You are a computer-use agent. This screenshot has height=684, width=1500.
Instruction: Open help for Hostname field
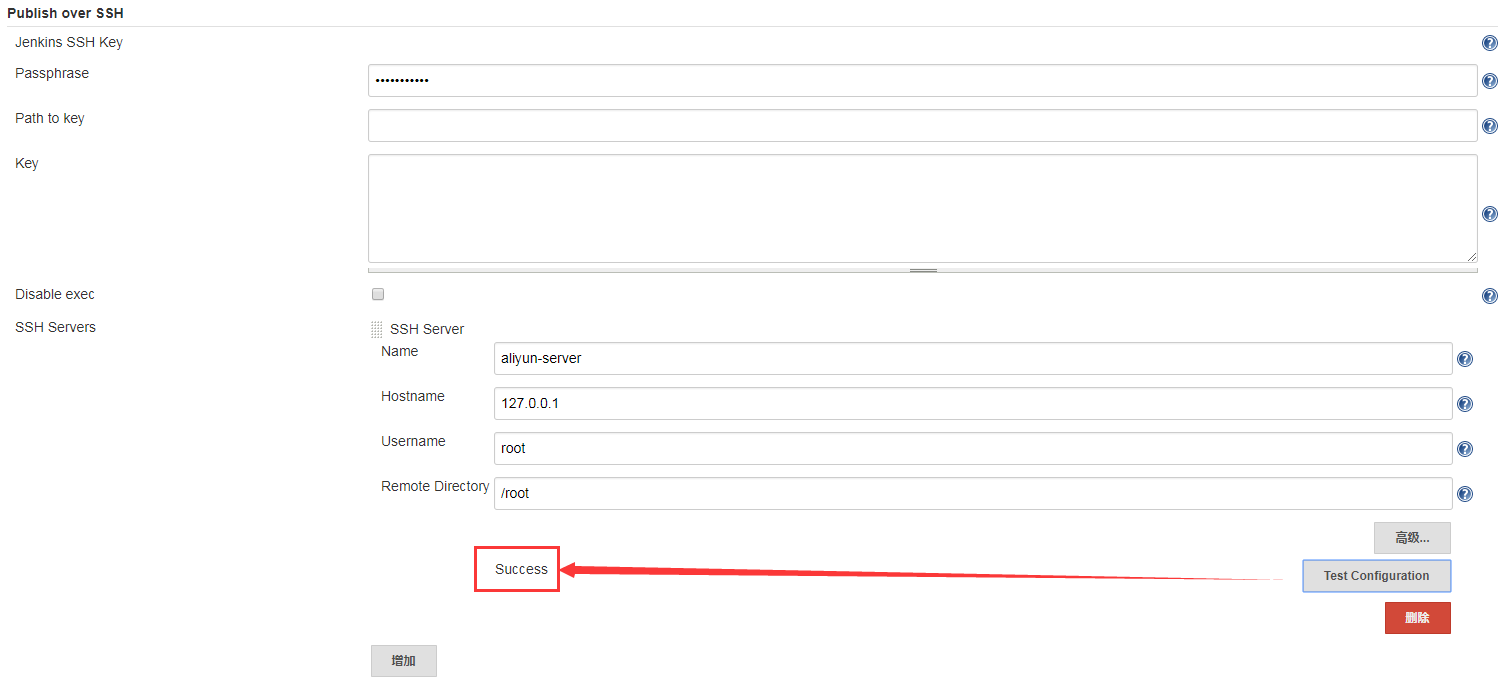(x=1464, y=404)
